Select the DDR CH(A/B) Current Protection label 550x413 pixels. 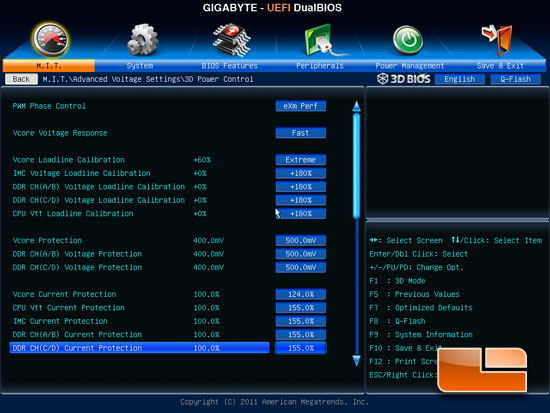[x=77, y=334]
